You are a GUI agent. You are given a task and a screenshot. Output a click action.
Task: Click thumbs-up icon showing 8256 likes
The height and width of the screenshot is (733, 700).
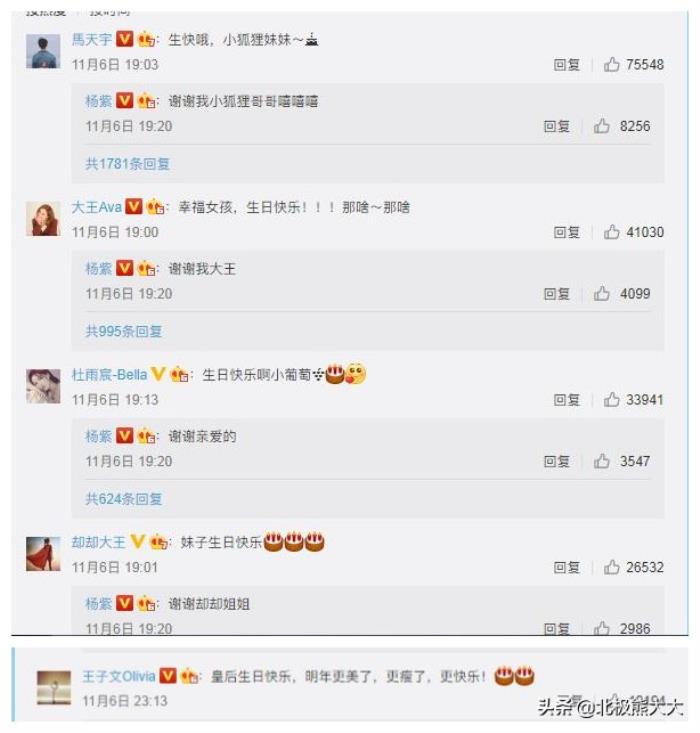(x=601, y=126)
